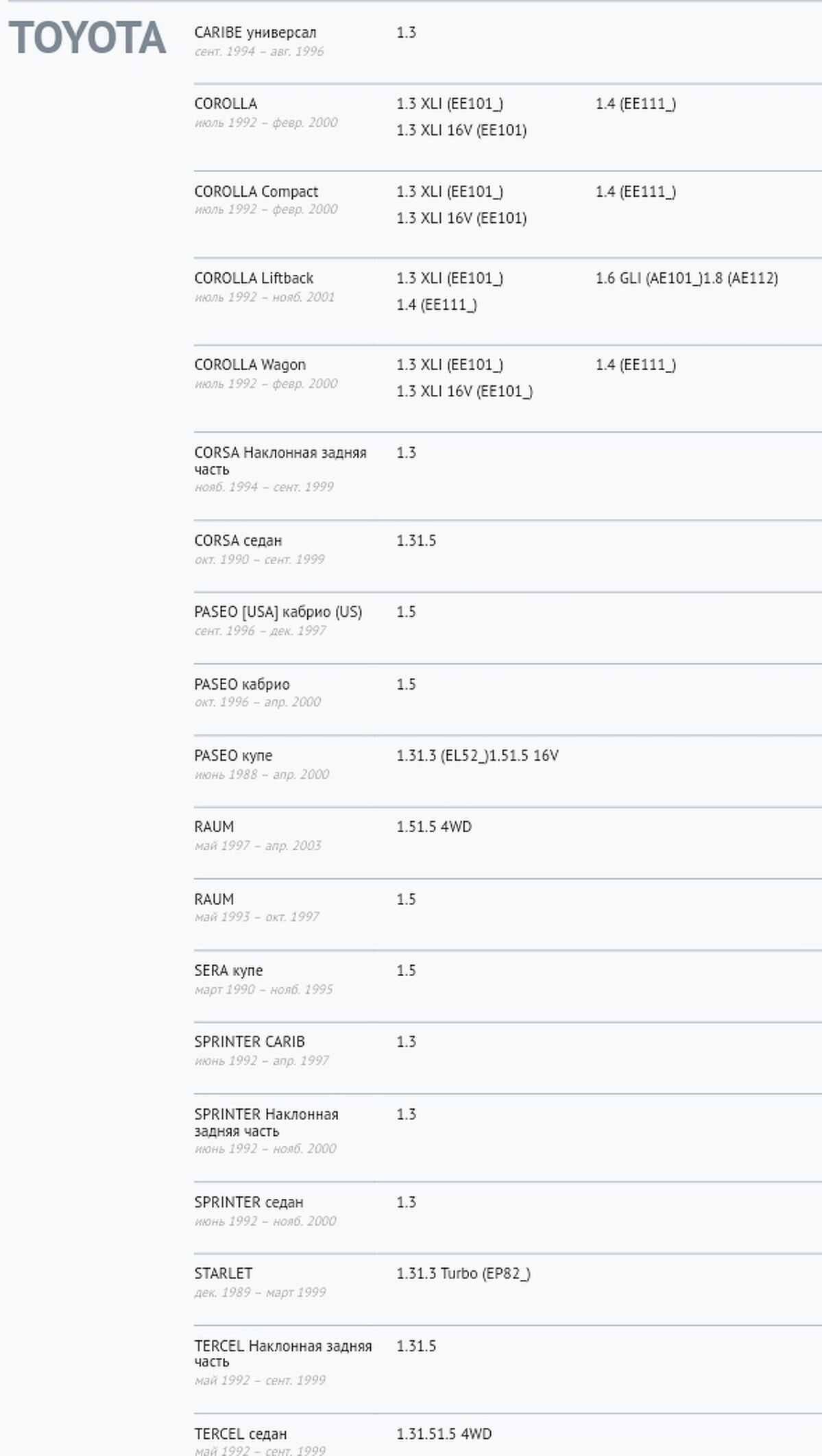Pick 1.8 (AE112) in COROLLA Liftback row
The height and width of the screenshot is (1456, 822).
point(741,278)
